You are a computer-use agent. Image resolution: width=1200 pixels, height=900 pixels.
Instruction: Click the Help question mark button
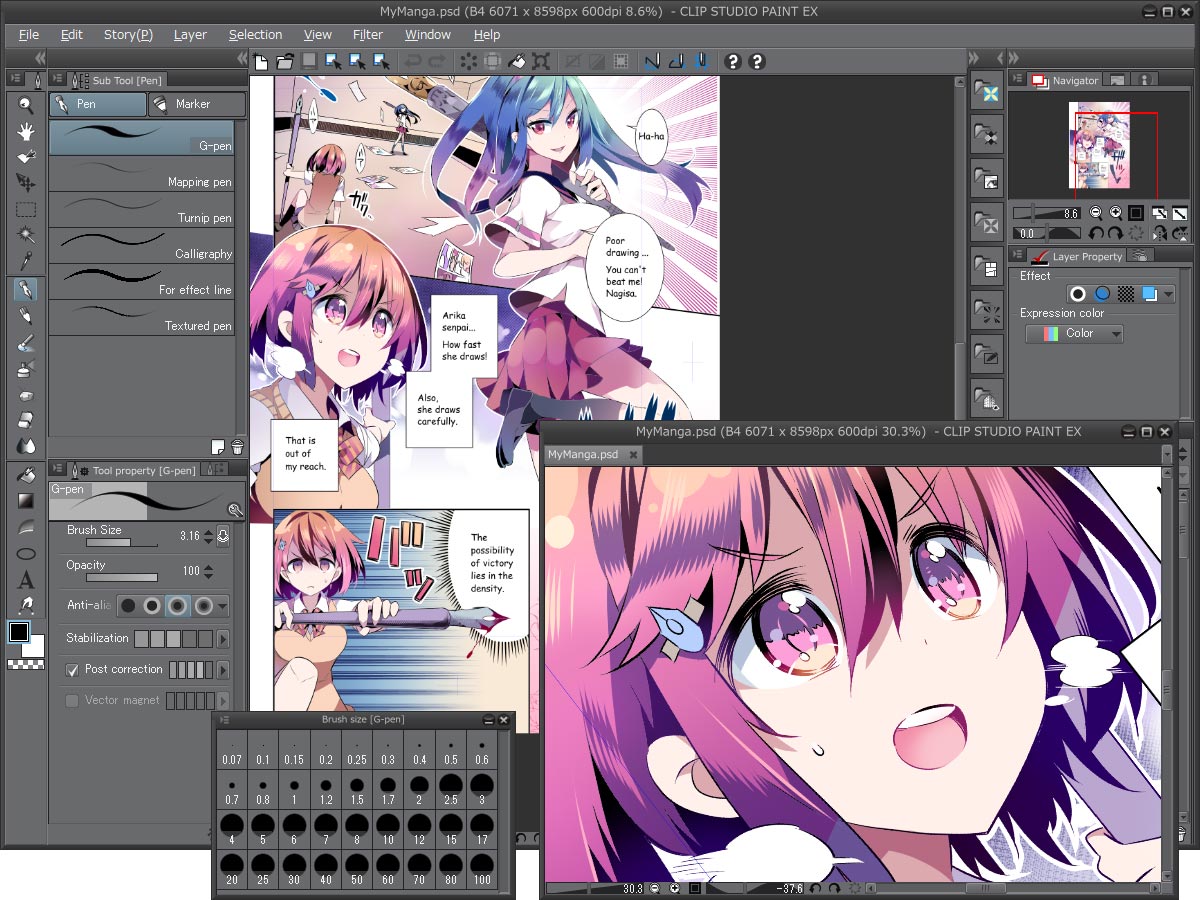click(733, 61)
